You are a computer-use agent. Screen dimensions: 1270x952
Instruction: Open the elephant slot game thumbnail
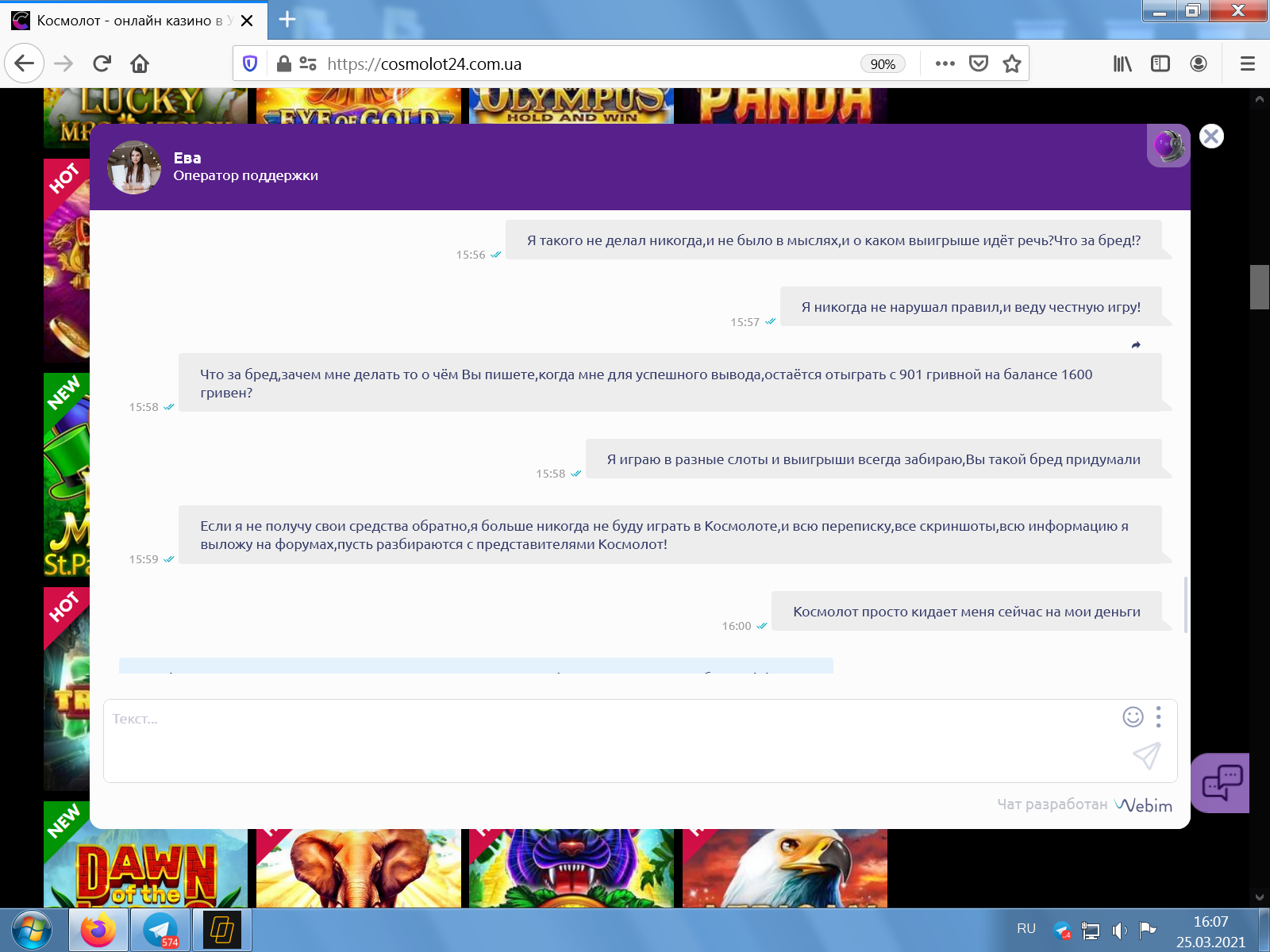pos(359,868)
